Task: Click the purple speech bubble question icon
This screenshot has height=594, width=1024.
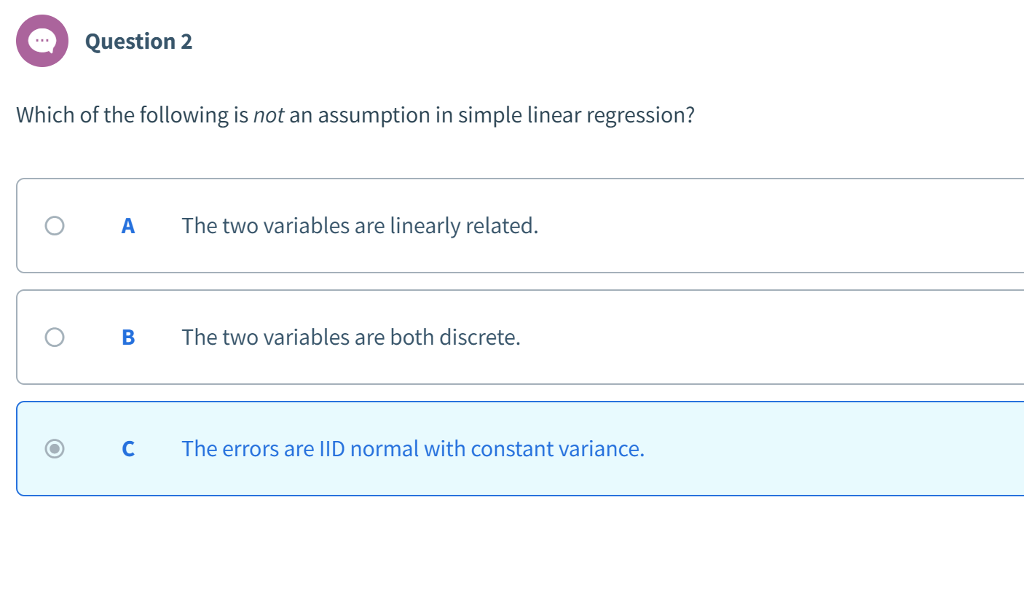Action: pos(42,40)
